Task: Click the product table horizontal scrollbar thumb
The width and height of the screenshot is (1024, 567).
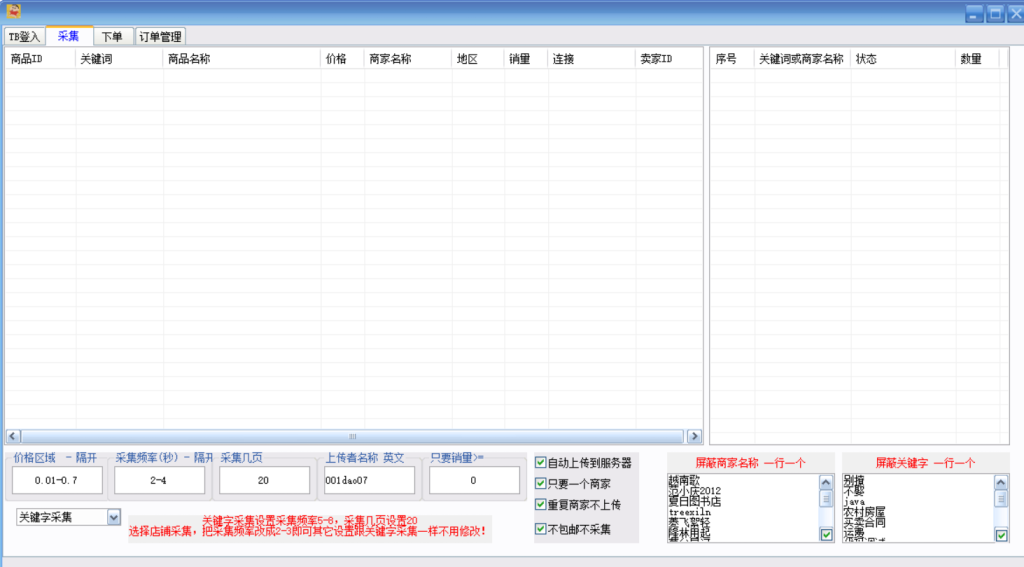Action: pyautogui.click(x=352, y=437)
